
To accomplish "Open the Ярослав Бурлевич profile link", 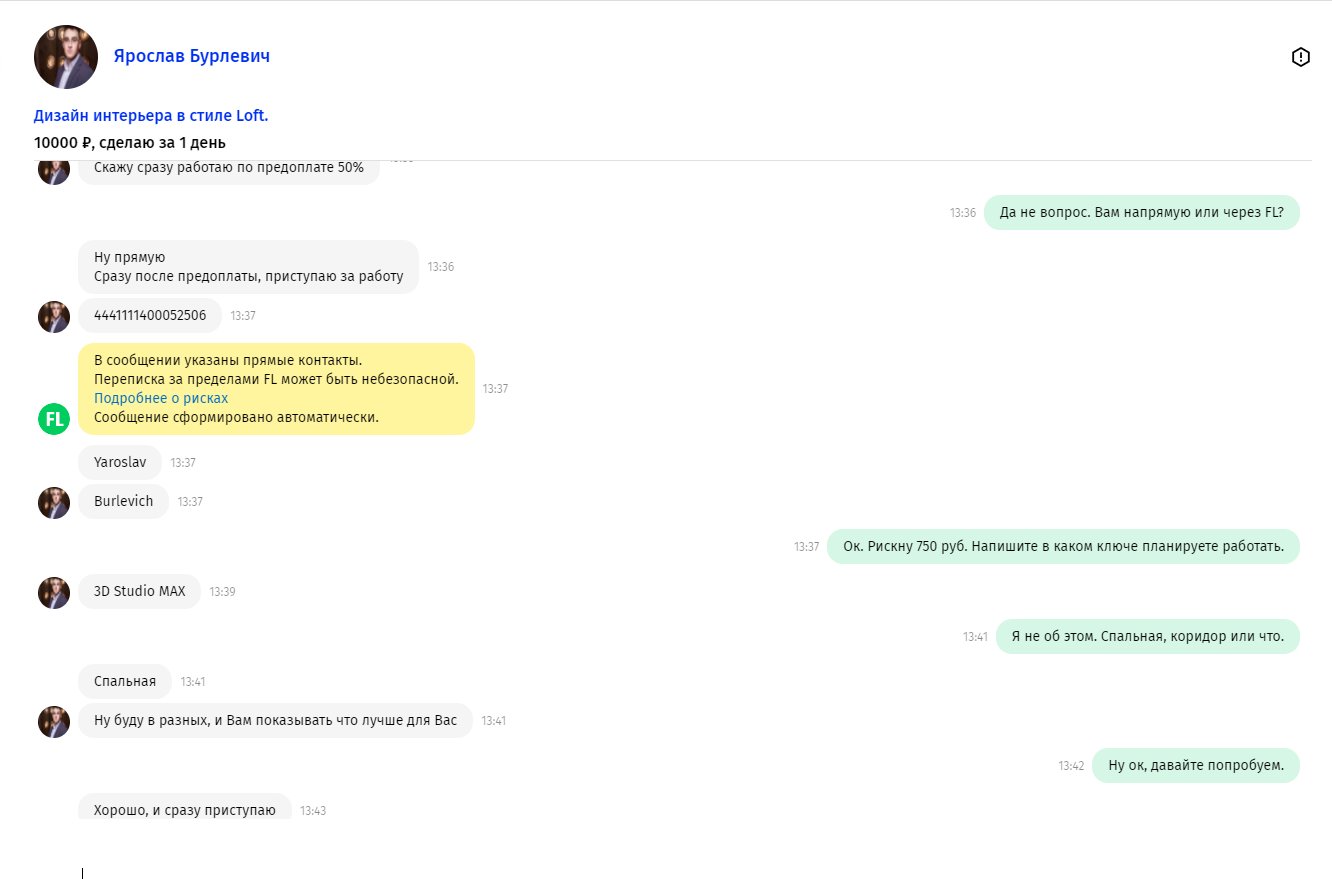I will 191,56.
